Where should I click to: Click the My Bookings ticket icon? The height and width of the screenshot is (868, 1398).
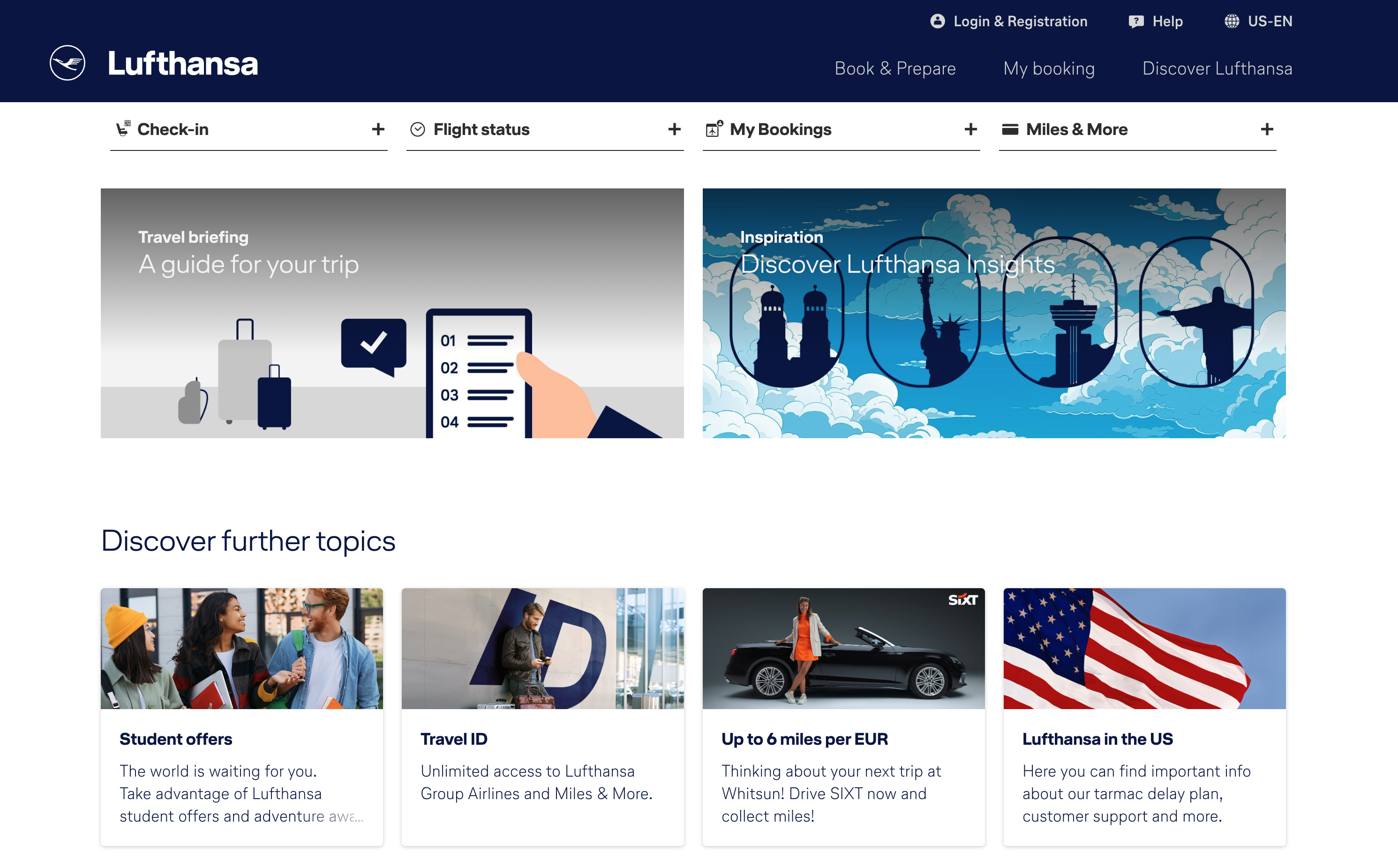[x=714, y=129]
